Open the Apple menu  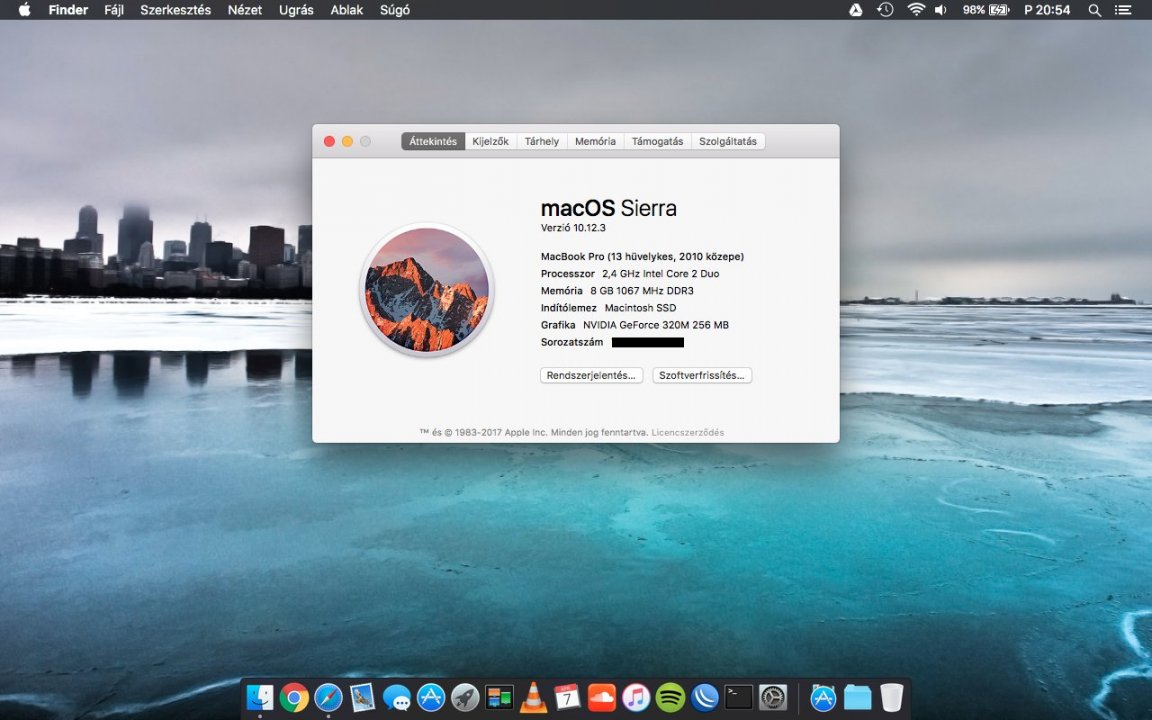coord(24,10)
